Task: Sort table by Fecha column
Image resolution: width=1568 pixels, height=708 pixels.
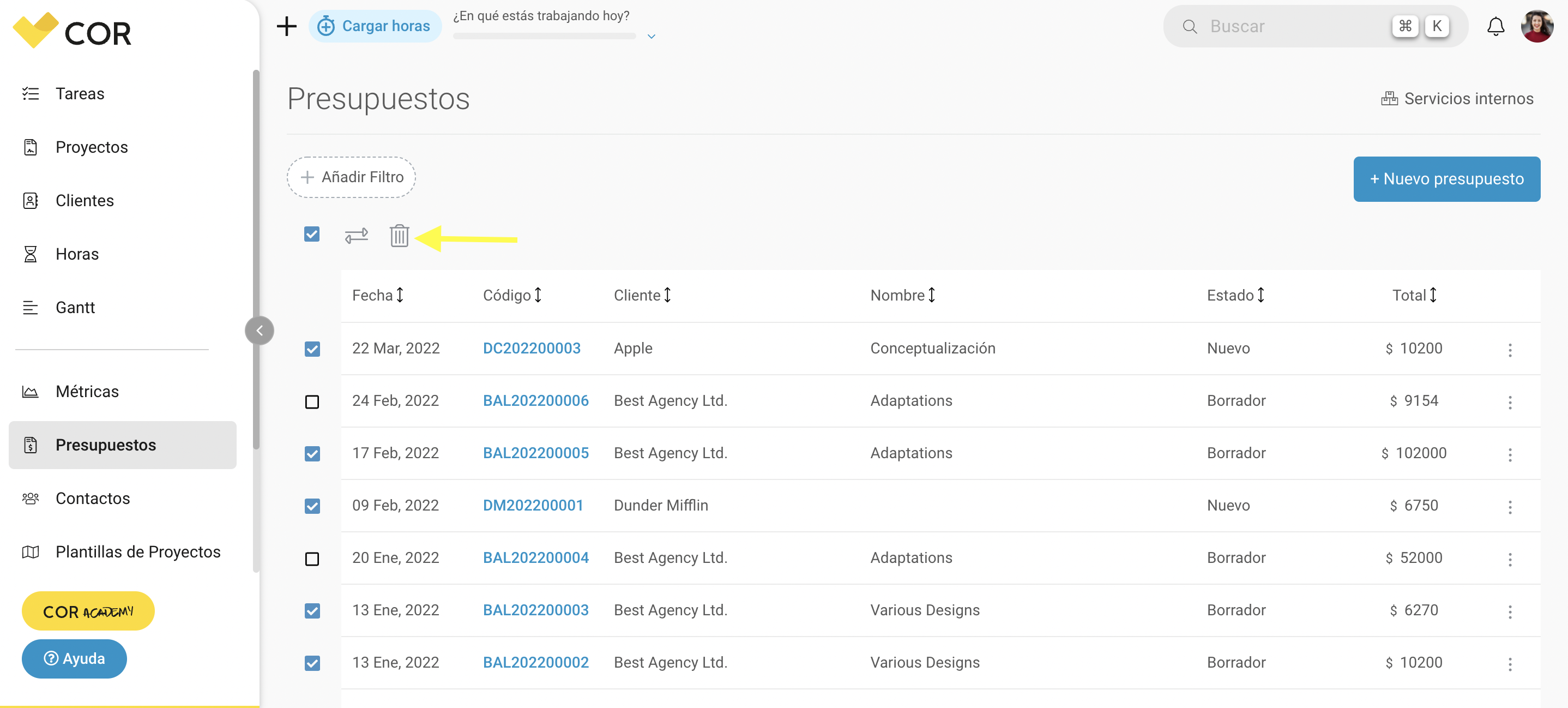Action: pos(378,295)
